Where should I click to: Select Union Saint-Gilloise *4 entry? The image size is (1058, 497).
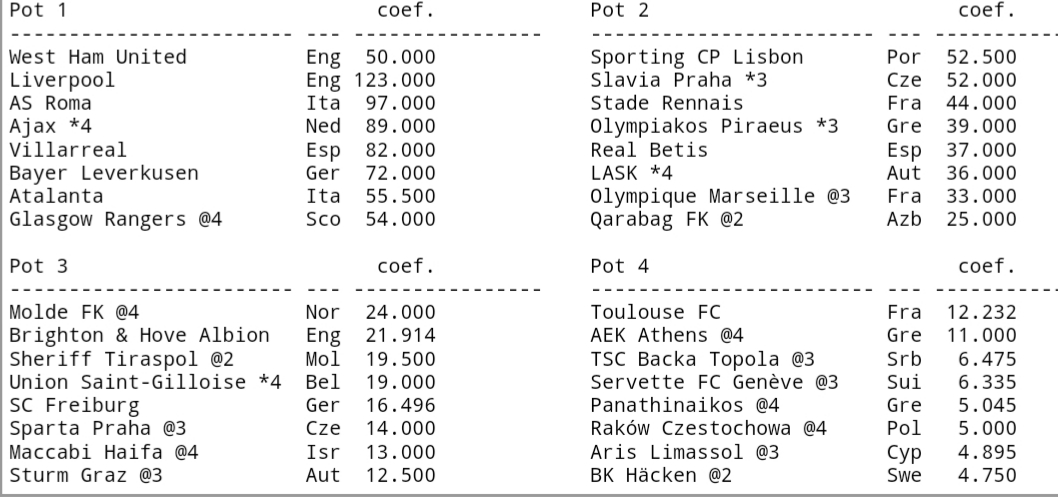coord(144,381)
